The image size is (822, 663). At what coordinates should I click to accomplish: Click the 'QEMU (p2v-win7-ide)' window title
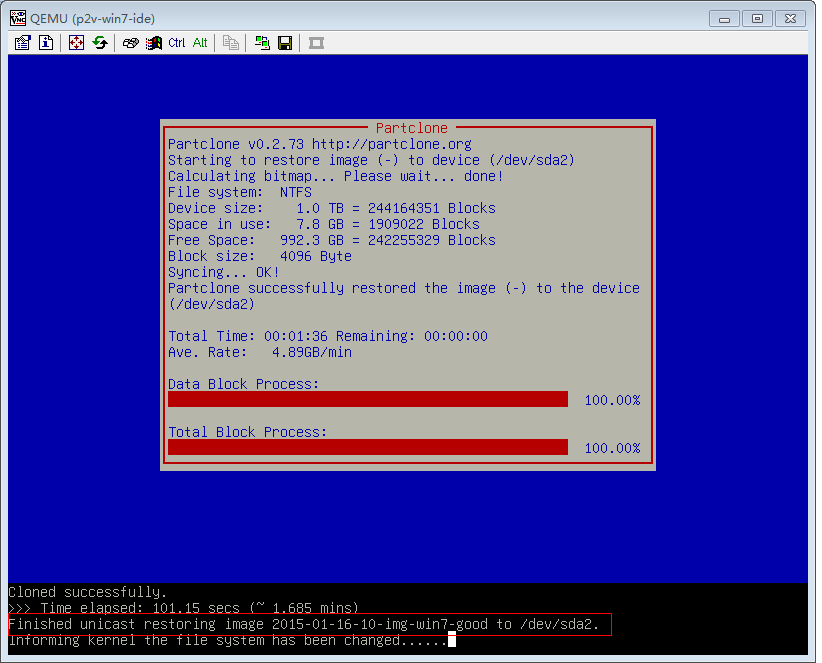(x=92, y=19)
